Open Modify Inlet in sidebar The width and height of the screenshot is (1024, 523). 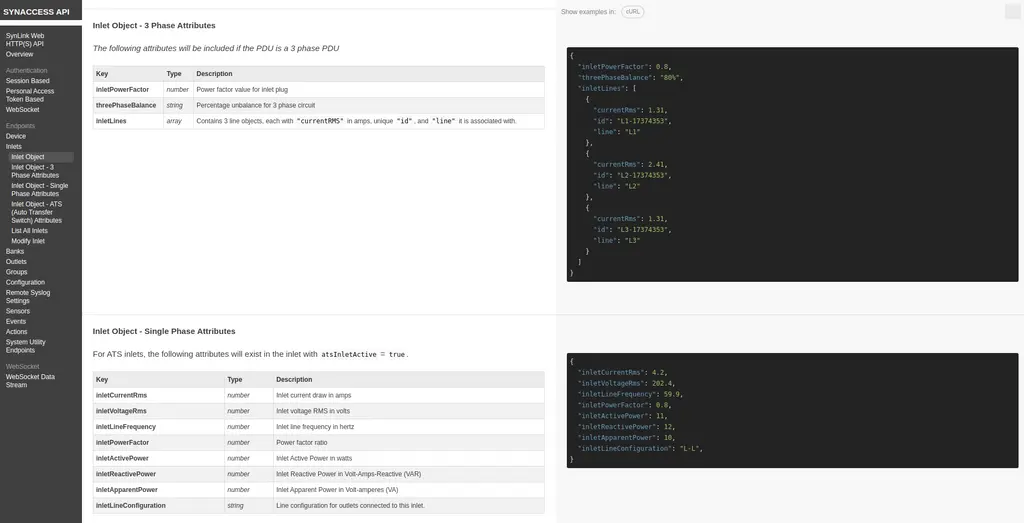27,241
